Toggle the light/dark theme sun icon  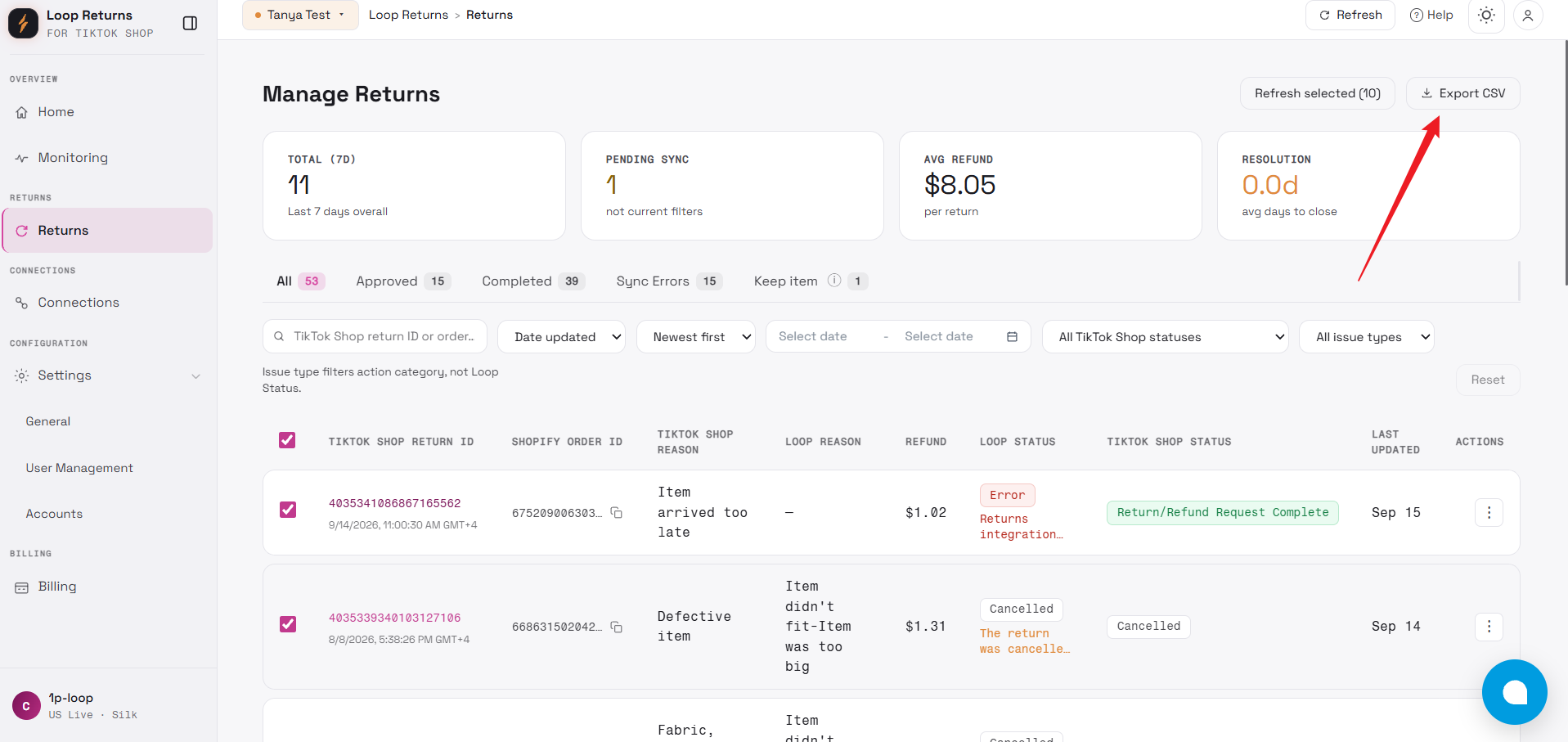[x=1486, y=15]
